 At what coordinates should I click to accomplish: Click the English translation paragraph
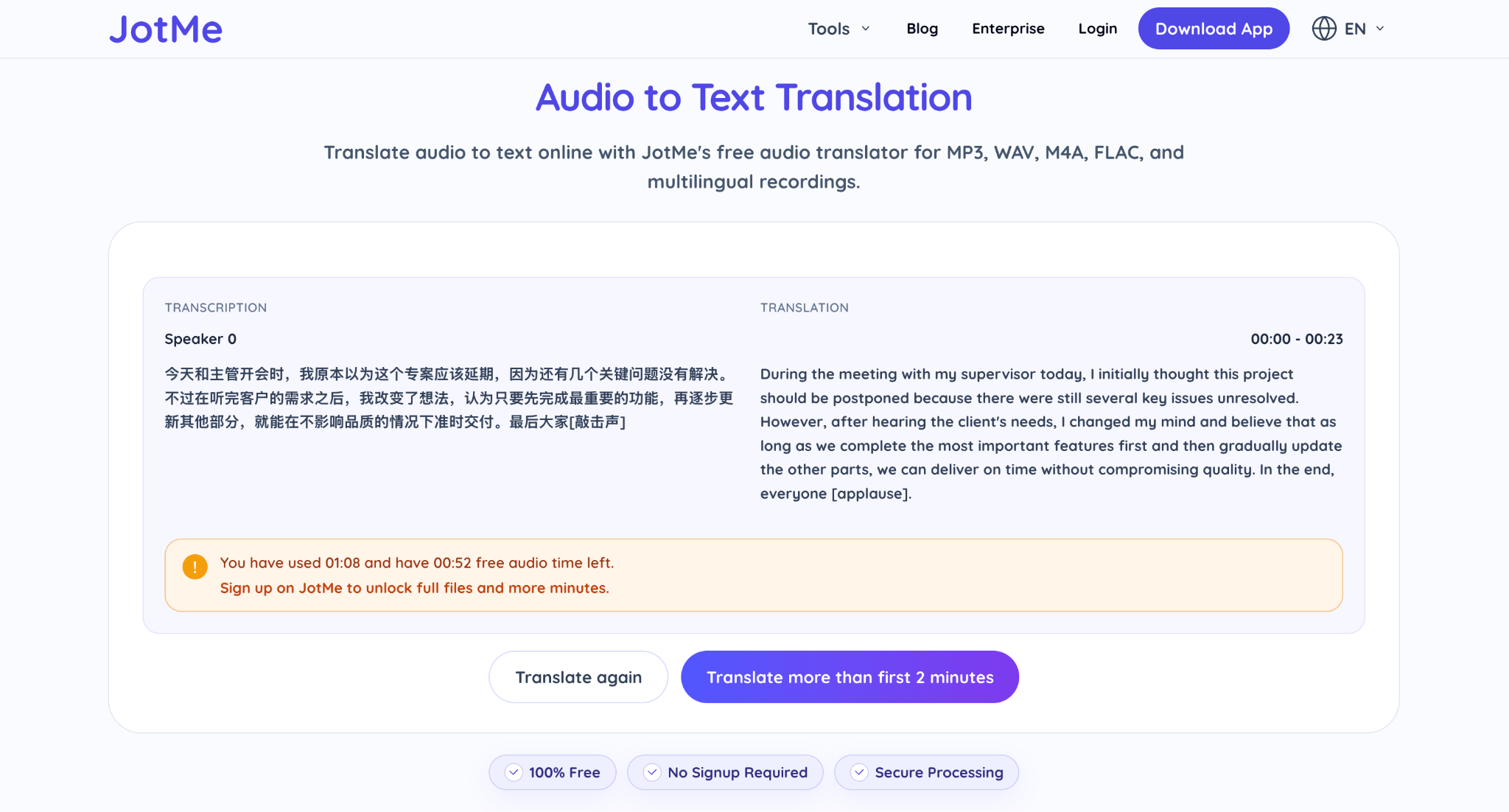coord(1051,433)
